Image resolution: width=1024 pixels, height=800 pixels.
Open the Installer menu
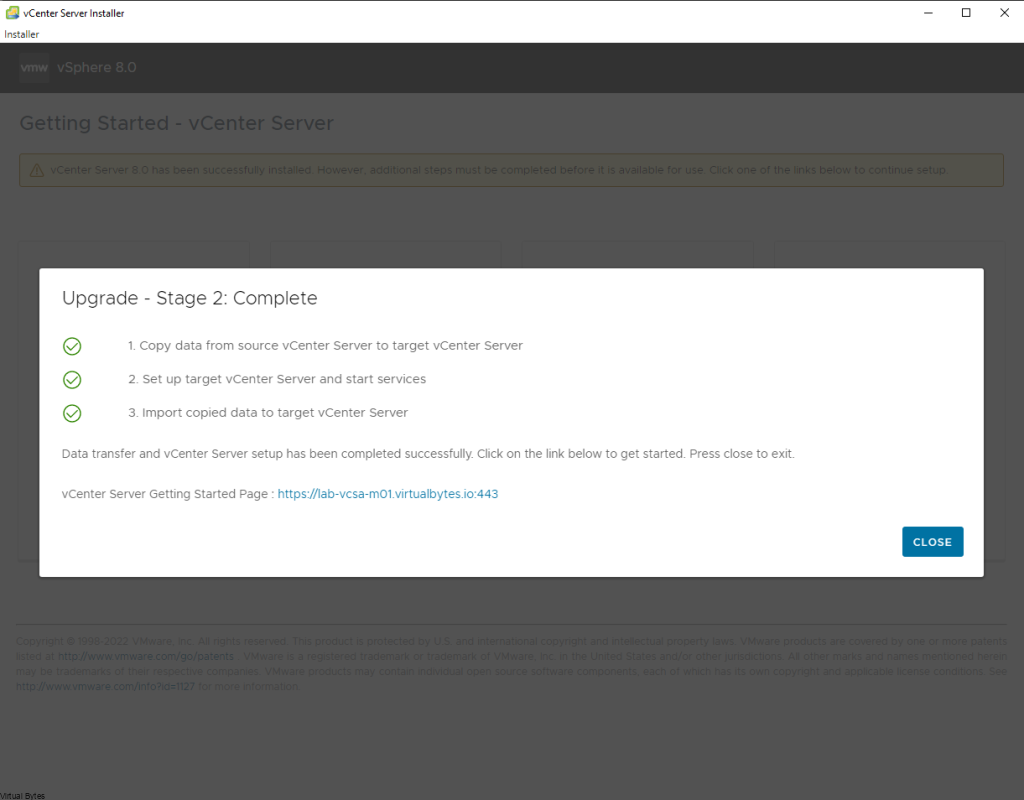pos(21,34)
